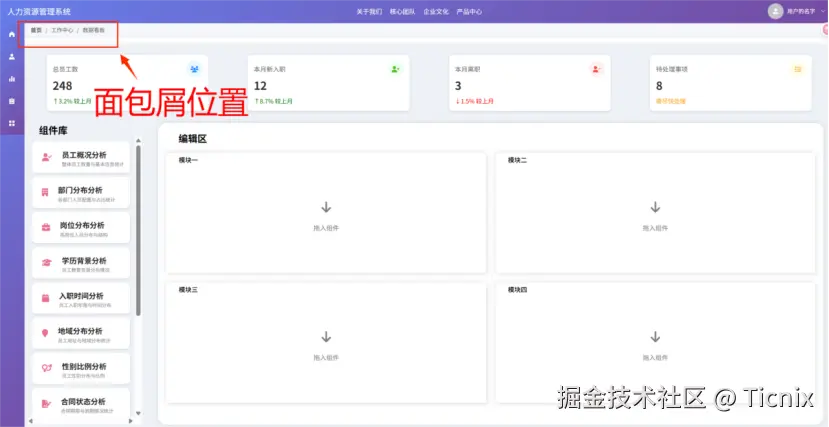Click the scroll down arrow of component list
The width and height of the screenshot is (829, 427).
tap(139, 413)
